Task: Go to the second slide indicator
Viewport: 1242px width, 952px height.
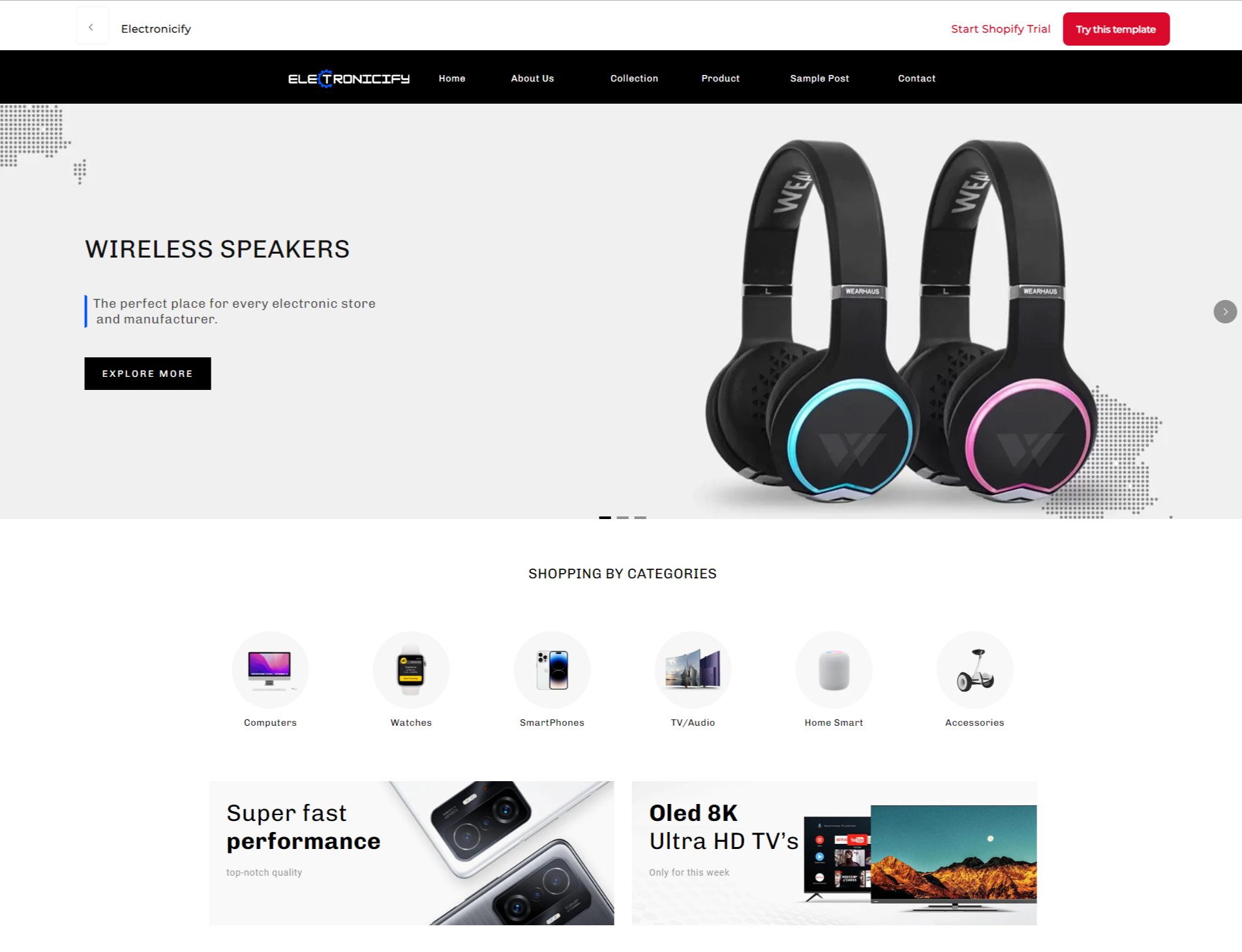Action: (x=623, y=518)
